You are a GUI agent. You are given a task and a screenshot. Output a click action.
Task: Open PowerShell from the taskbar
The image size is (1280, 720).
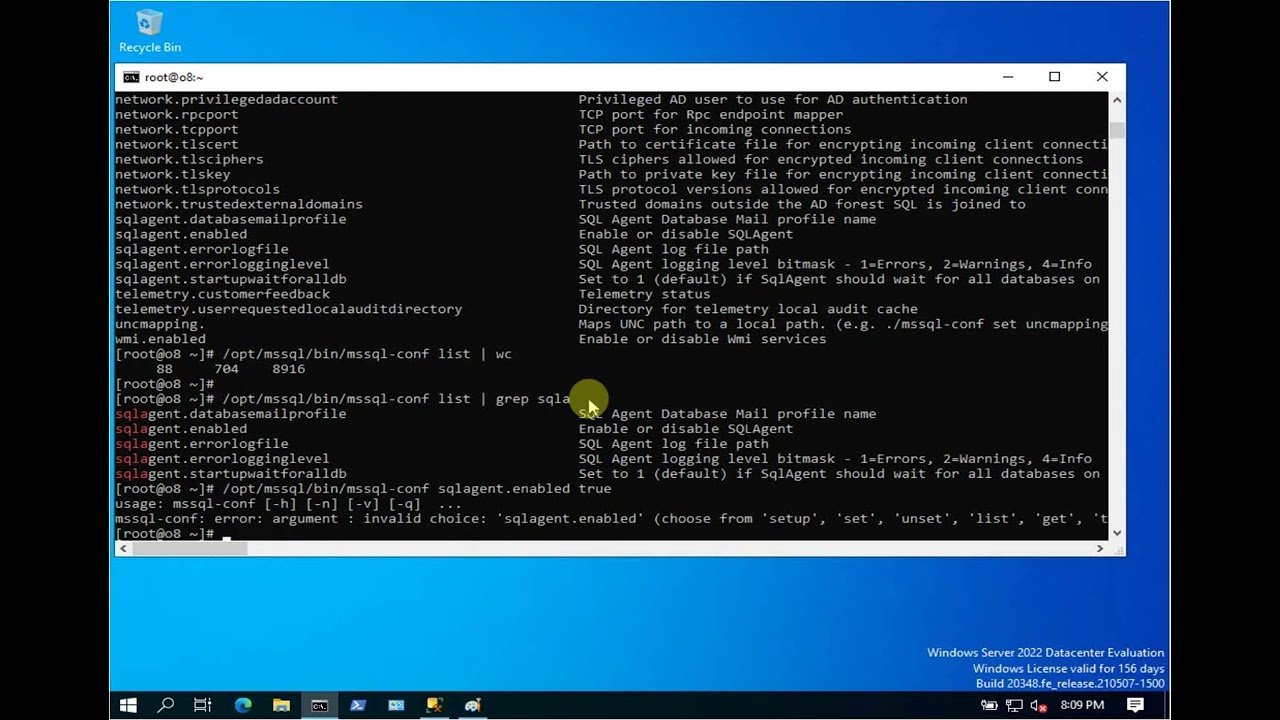(x=358, y=705)
